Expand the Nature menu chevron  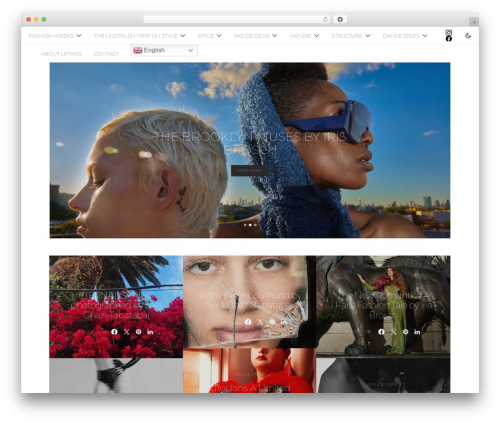tap(316, 36)
